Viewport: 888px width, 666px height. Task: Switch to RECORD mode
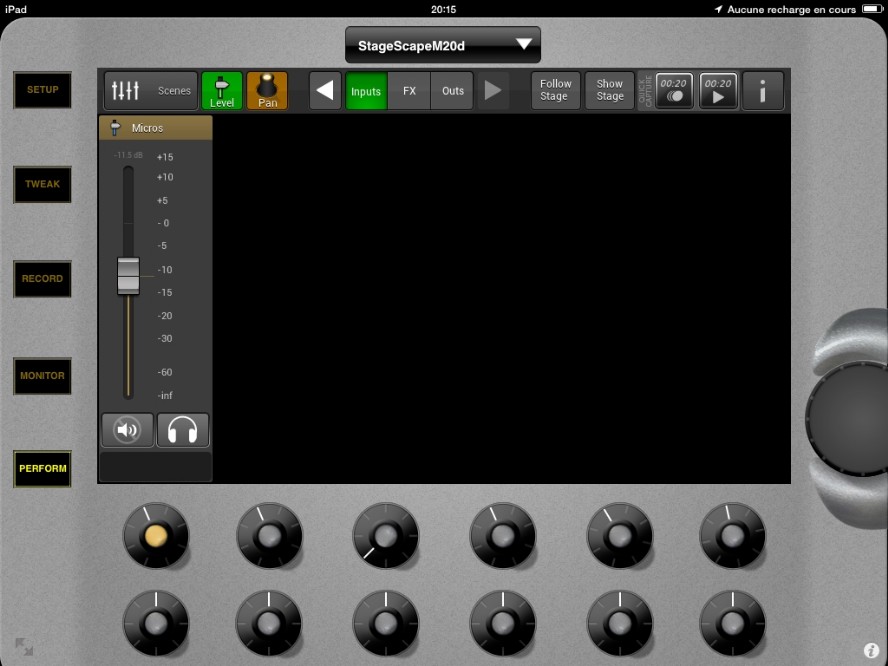coord(42,279)
